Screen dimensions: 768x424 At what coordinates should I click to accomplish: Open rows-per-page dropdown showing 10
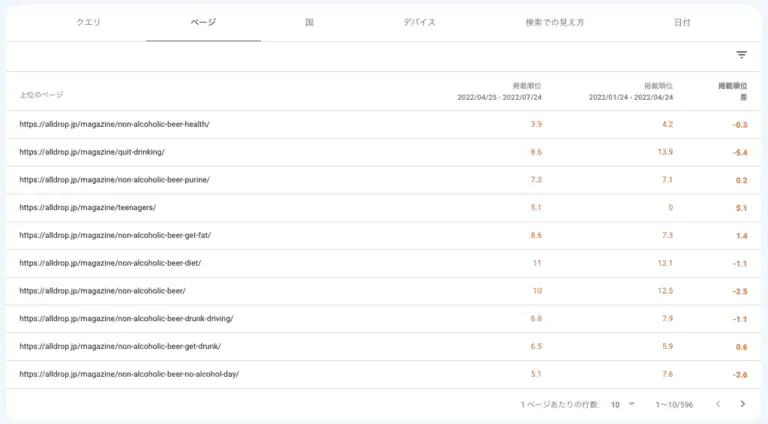(x=623, y=404)
